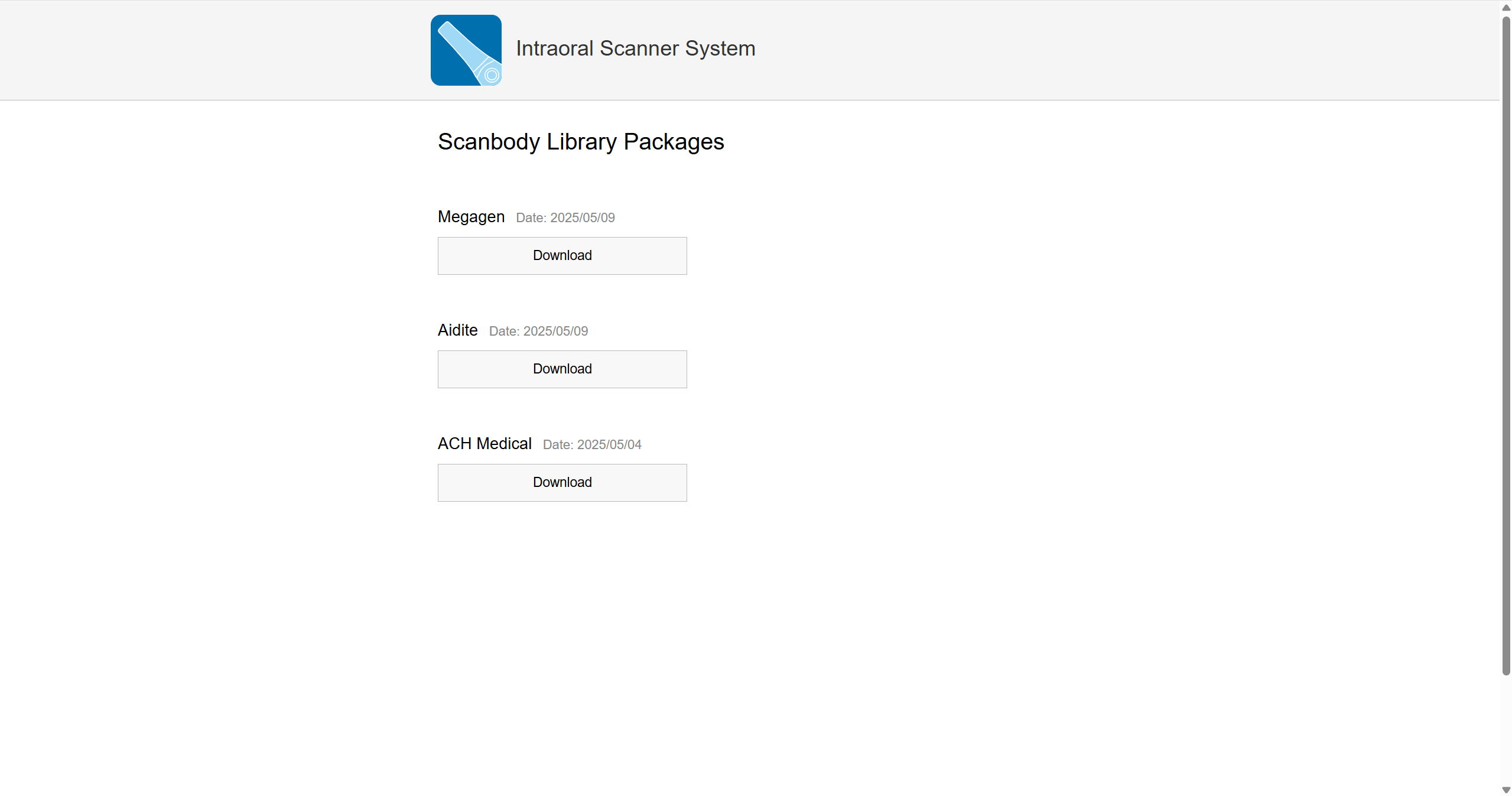Download the Aidite scanbody library package
This screenshot has width=1512, height=796.
tap(562, 369)
